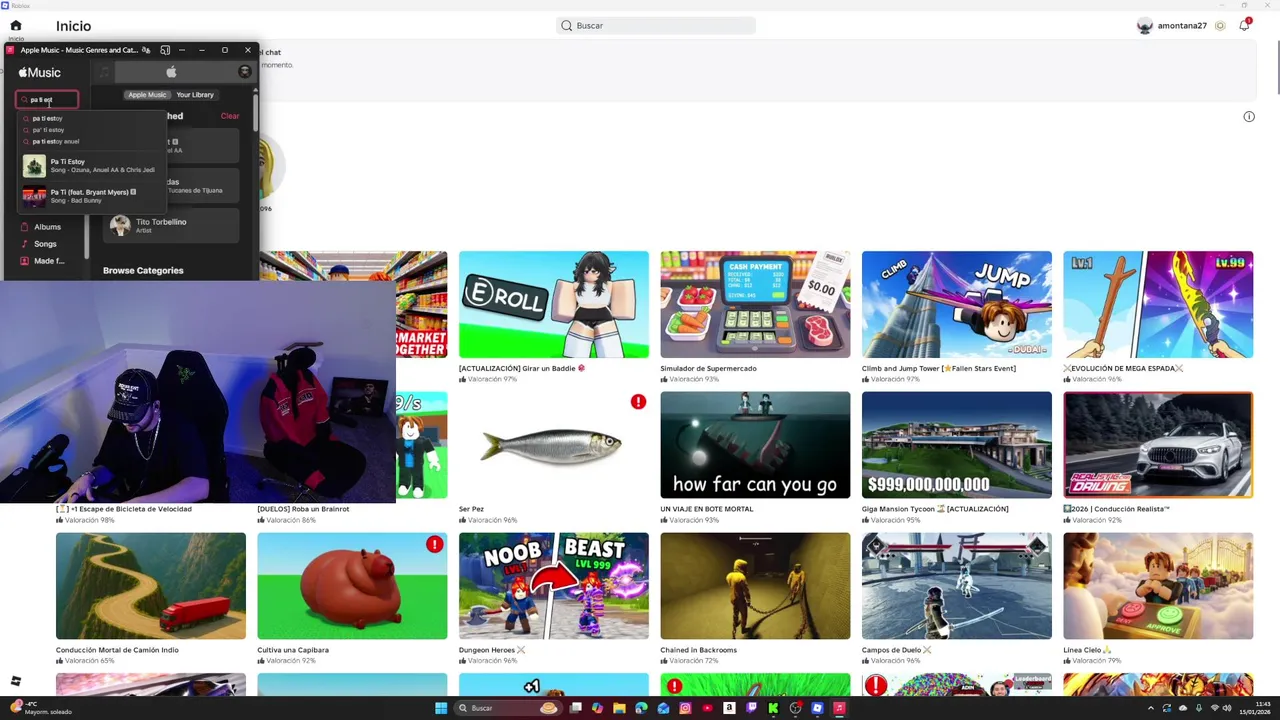Open Roblox from taskbar
1280x720 pixels.
pyautogui.click(x=817, y=708)
